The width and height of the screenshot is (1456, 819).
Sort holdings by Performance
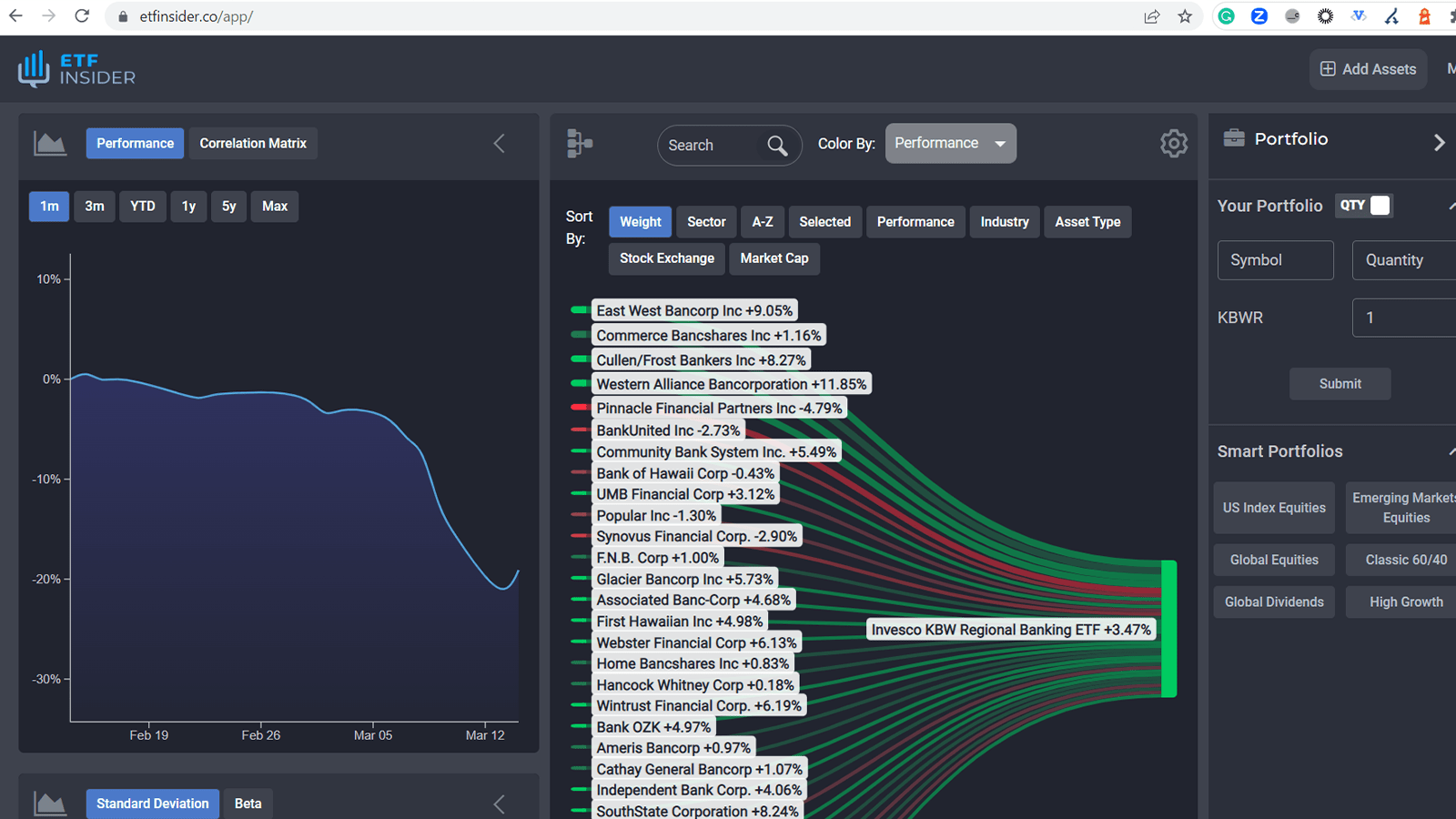pyautogui.click(x=915, y=222)
